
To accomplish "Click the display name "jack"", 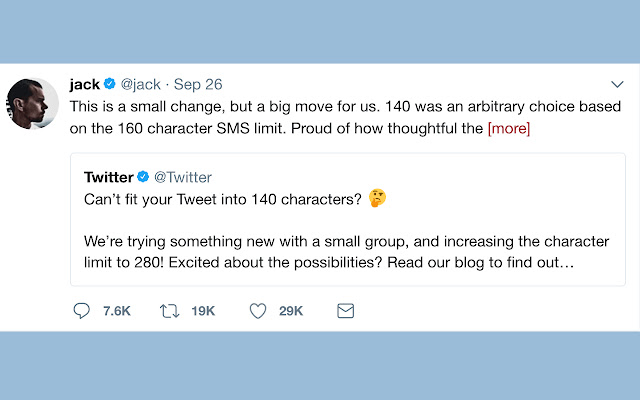I will [84, 85].
